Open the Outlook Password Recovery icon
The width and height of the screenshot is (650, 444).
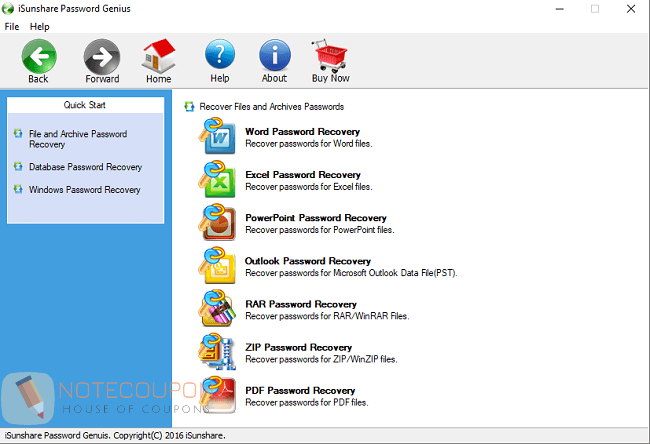point(217,265)
